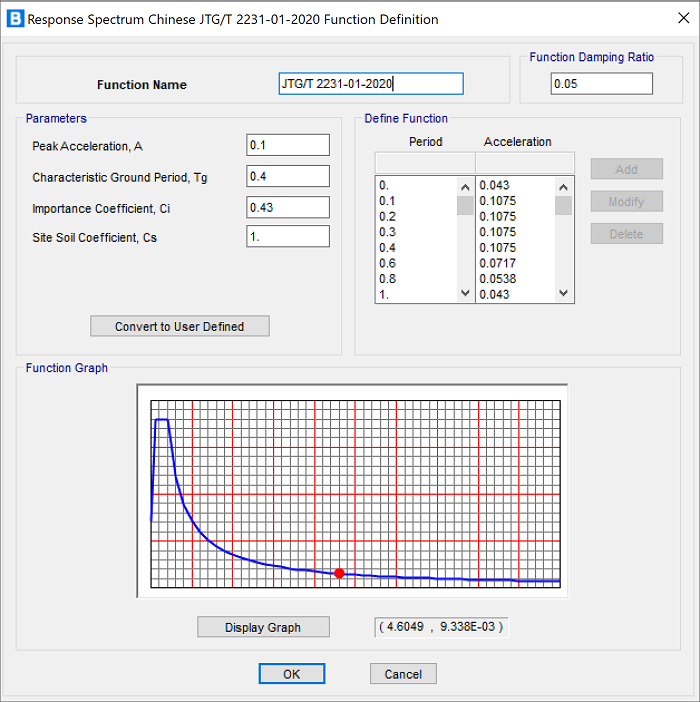Screen dimensions: 700x702
Task: Select the Characteristic Ground Period Tg input
Action: tap(288, 176)
